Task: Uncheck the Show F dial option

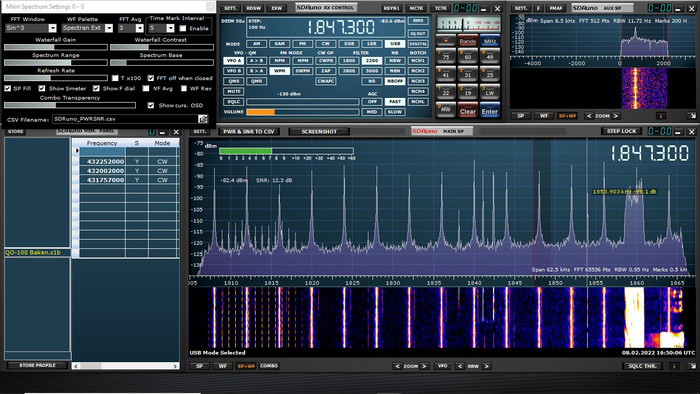Action: tap(96, 88)
